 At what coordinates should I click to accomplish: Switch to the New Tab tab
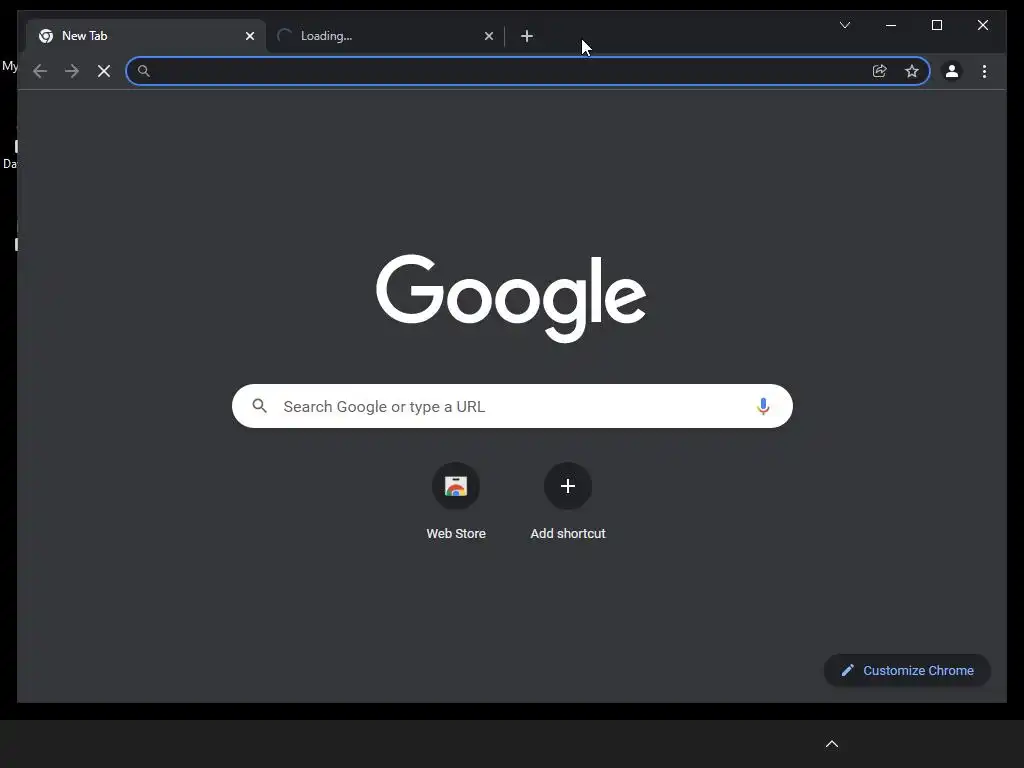pos(146,36)
